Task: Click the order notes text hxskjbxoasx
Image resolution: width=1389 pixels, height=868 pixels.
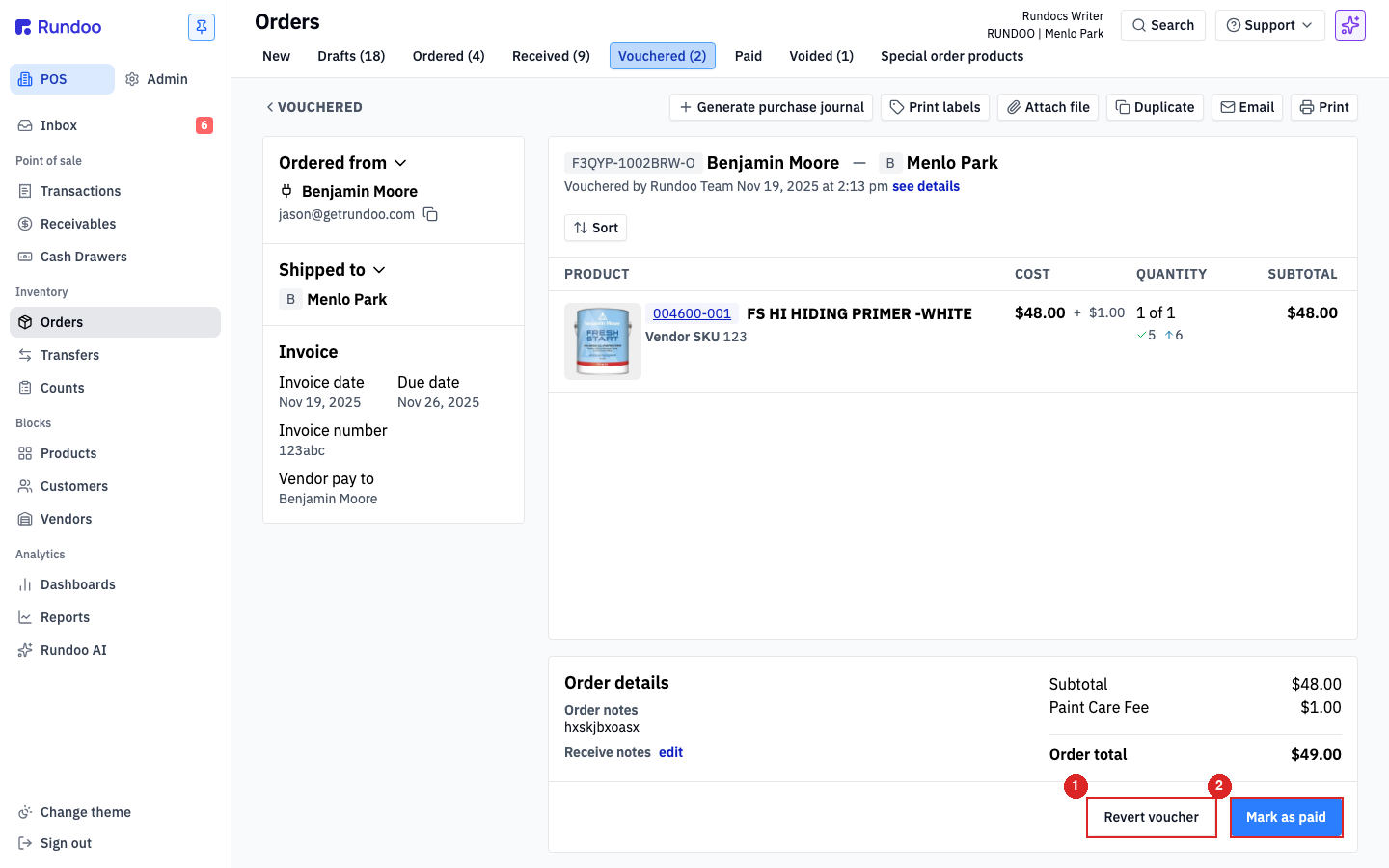Action: [x=602, y=727]
